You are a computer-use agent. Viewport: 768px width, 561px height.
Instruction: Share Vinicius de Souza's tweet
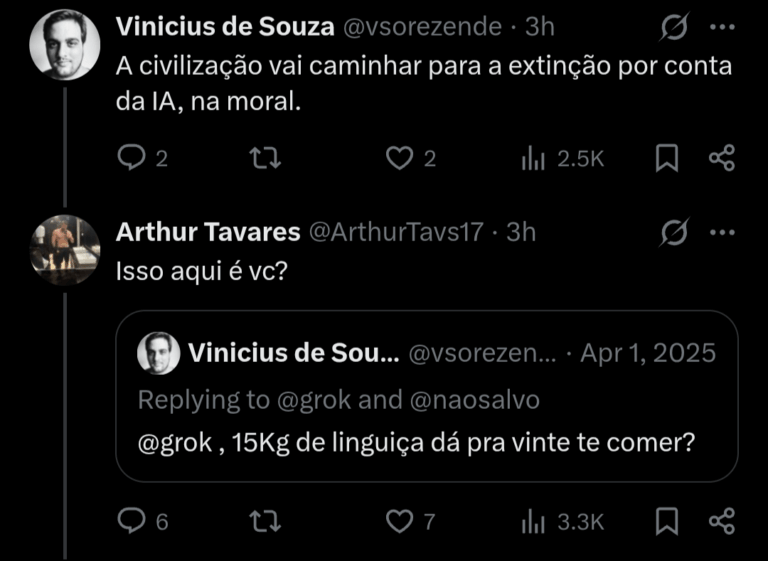coord(721,158)
